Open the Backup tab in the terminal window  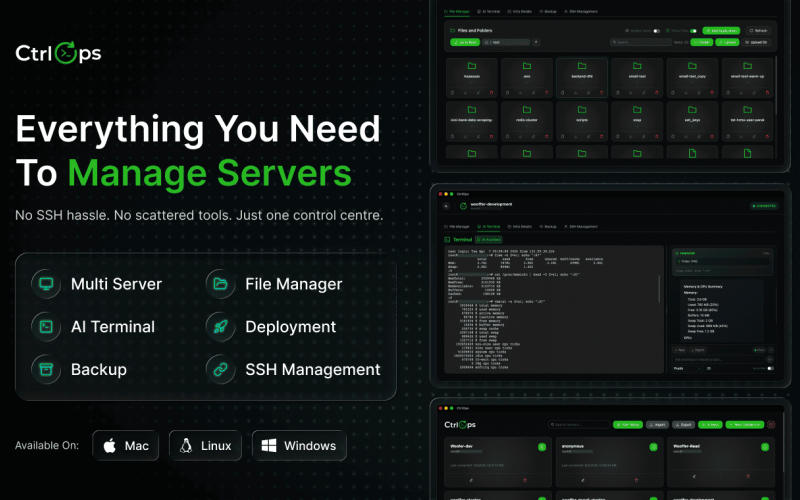[548, 227]
